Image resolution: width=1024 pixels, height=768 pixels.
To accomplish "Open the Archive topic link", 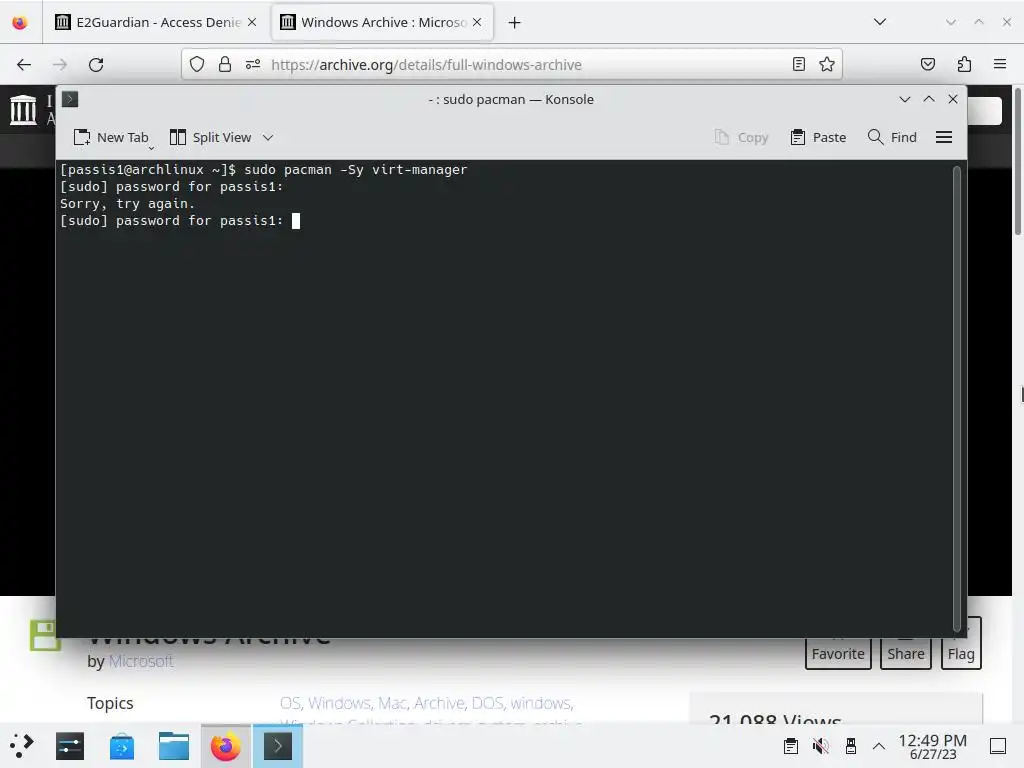I will 440,703.
